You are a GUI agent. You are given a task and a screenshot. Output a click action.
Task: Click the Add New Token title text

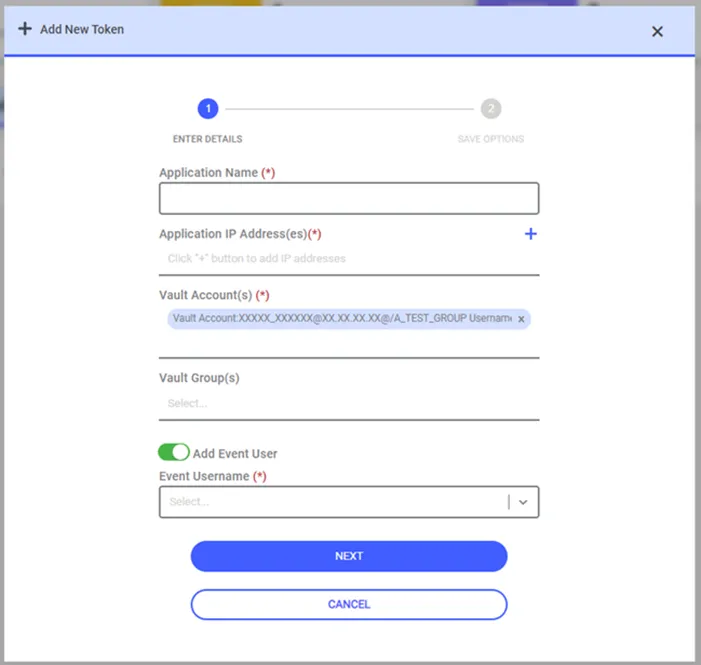pos(82,30)
